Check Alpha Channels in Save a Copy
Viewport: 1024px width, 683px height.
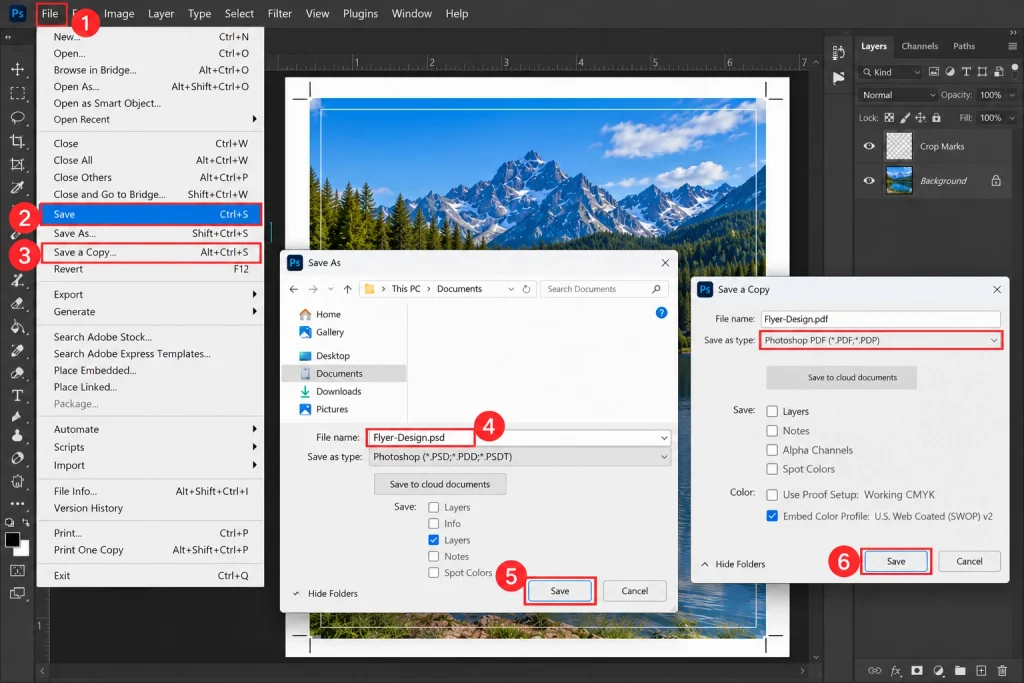772,450
